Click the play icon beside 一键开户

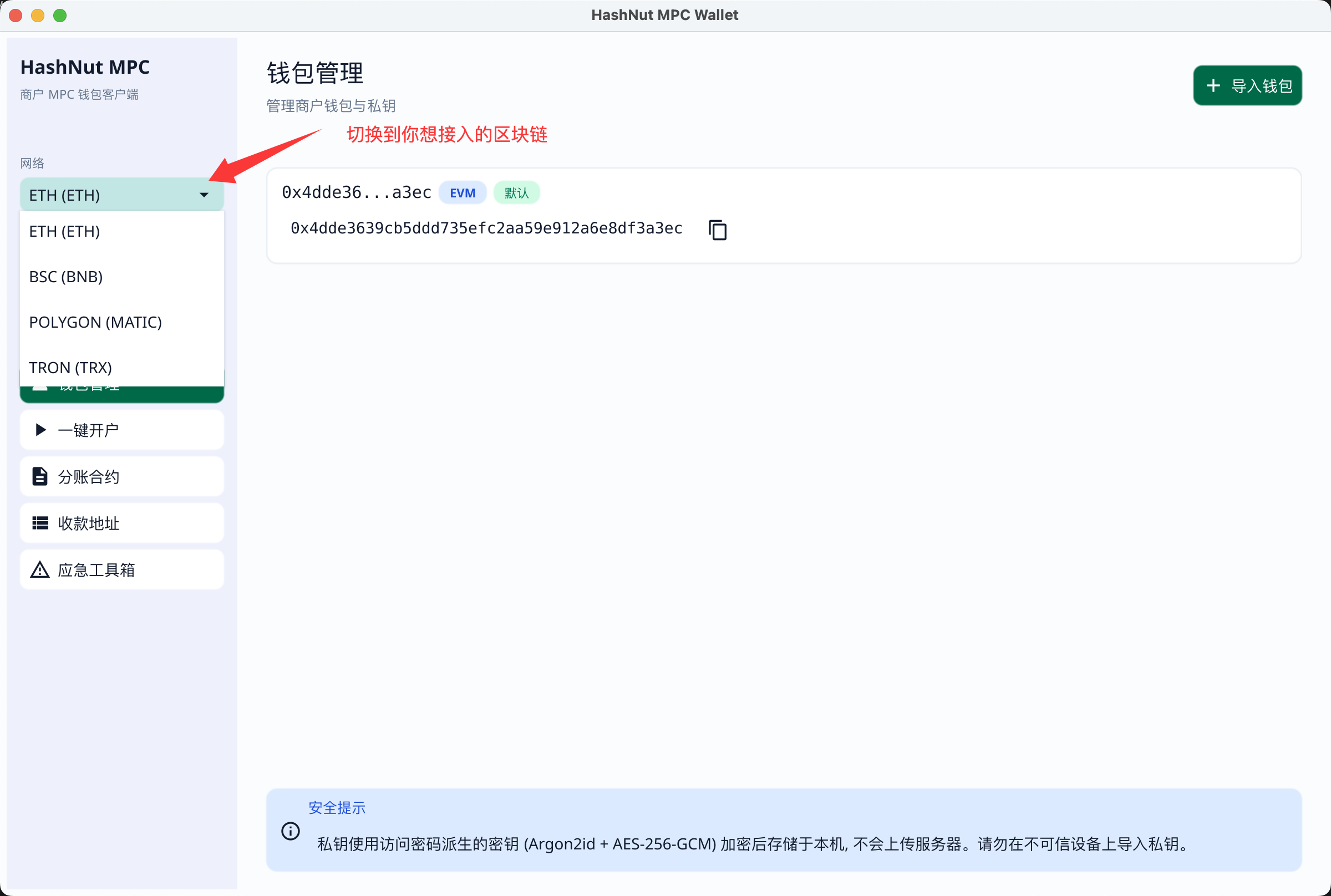pos(40,430)
